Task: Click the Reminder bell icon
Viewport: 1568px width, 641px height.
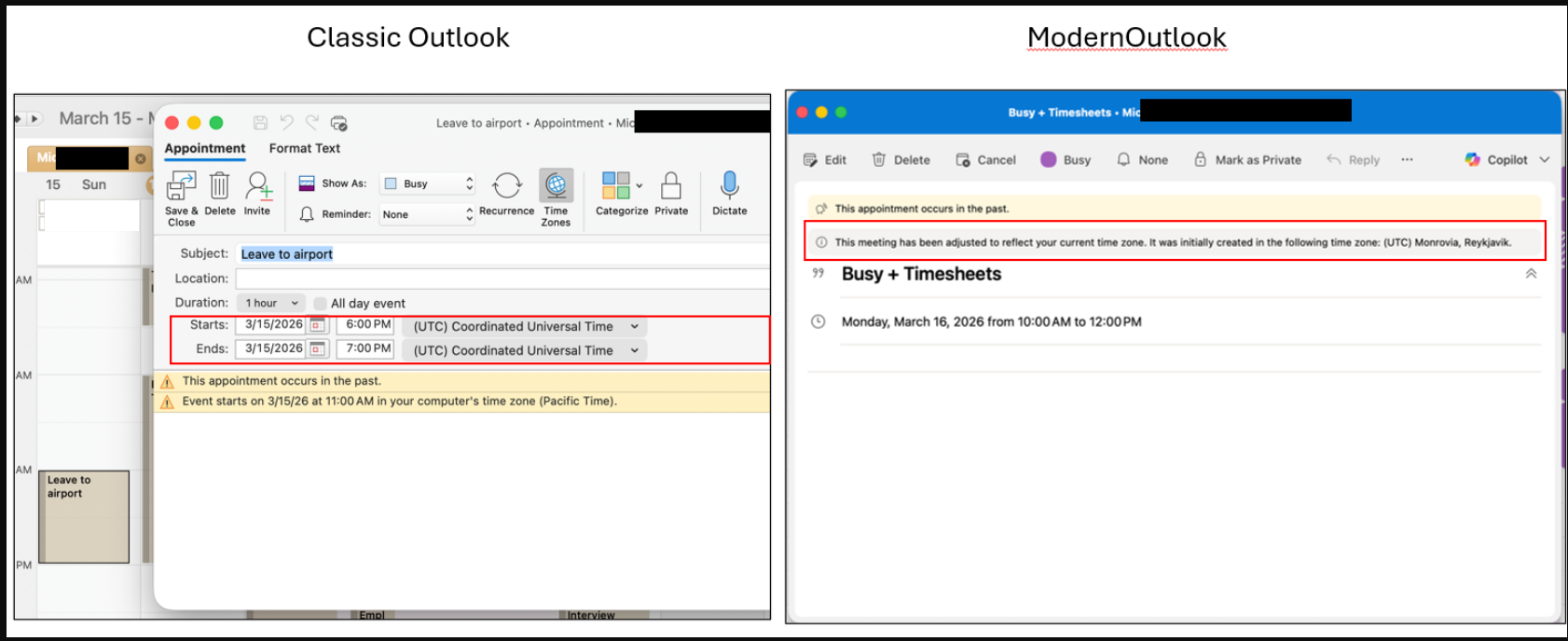Action: click(x=307, y=214)
